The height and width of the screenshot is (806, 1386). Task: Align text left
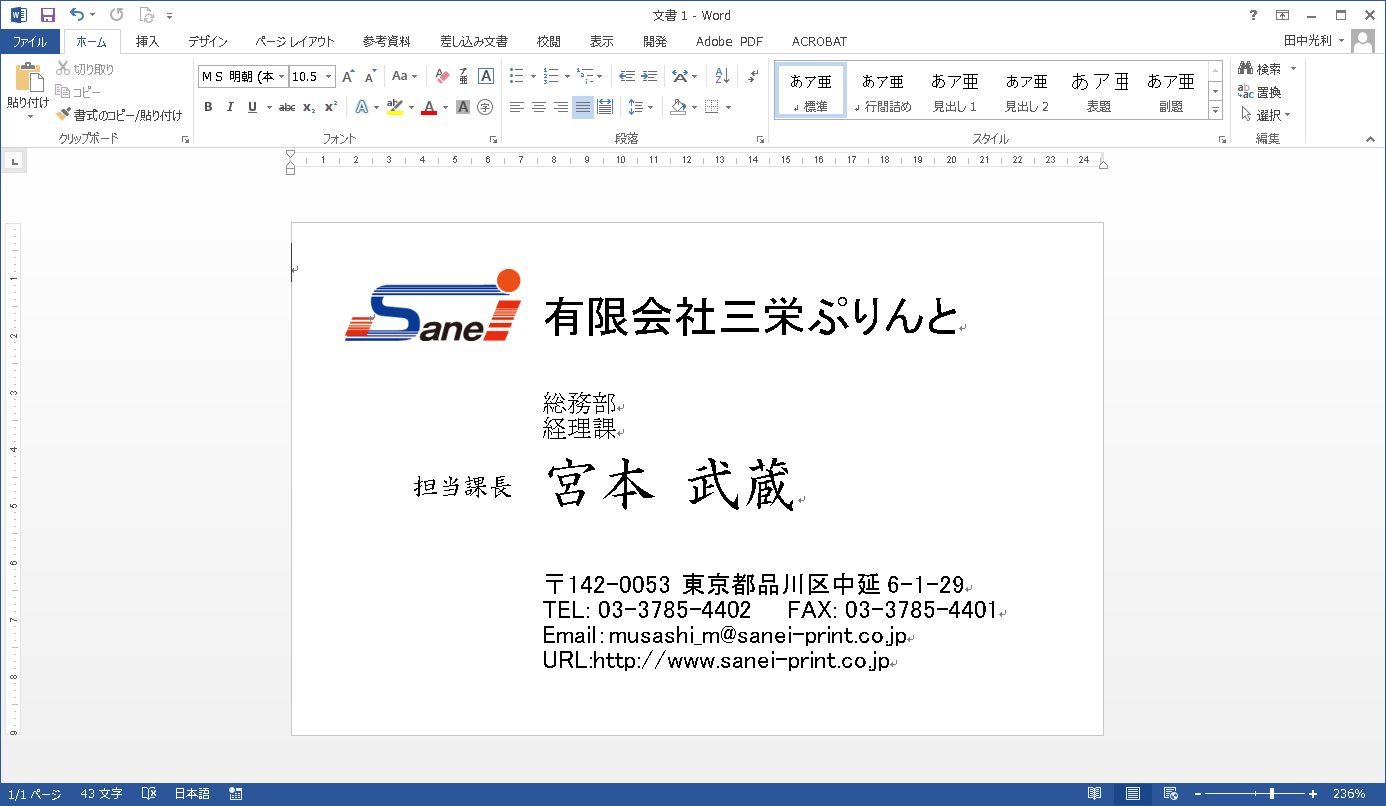click(516, 107)
